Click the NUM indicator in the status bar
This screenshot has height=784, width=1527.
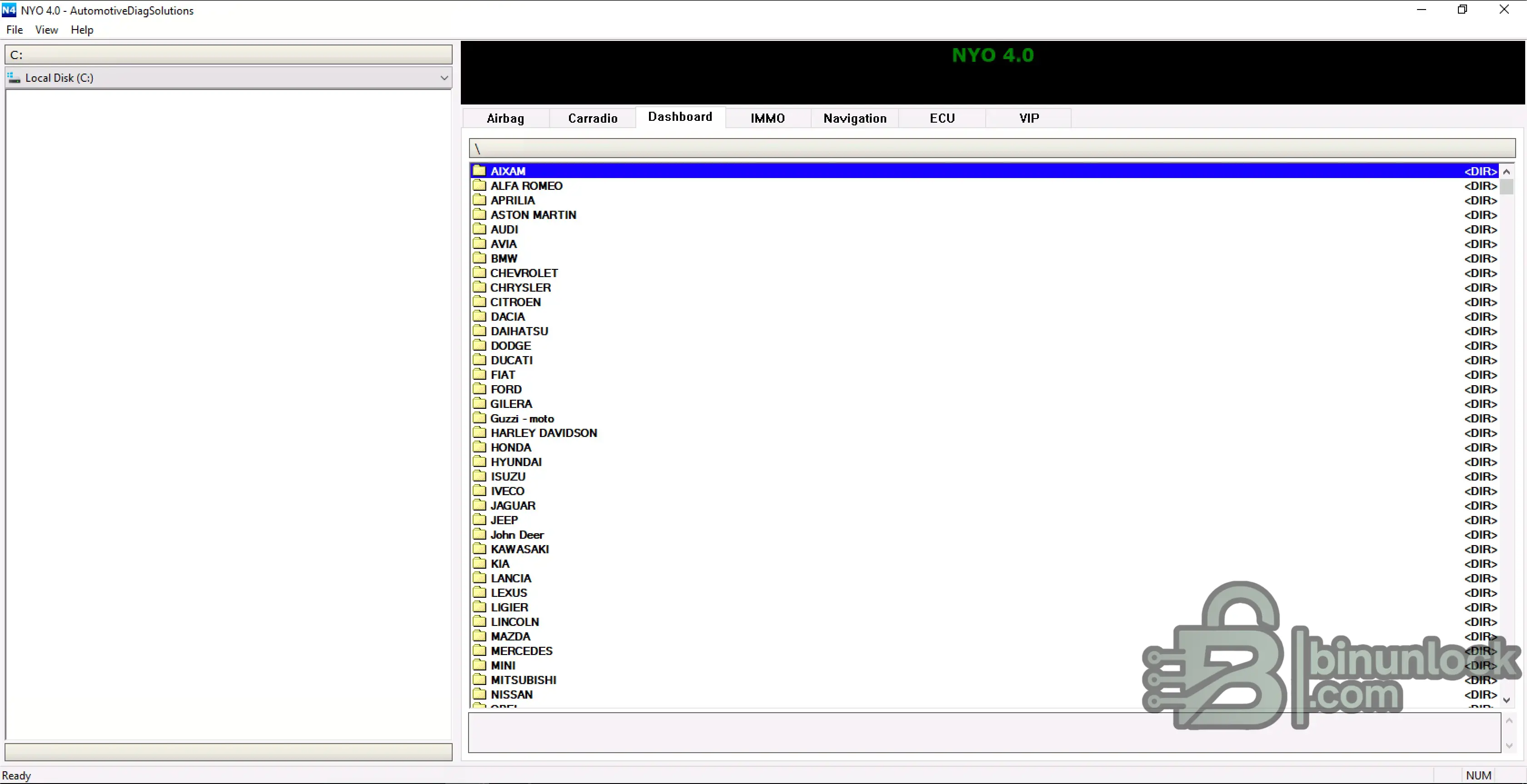1478,775
